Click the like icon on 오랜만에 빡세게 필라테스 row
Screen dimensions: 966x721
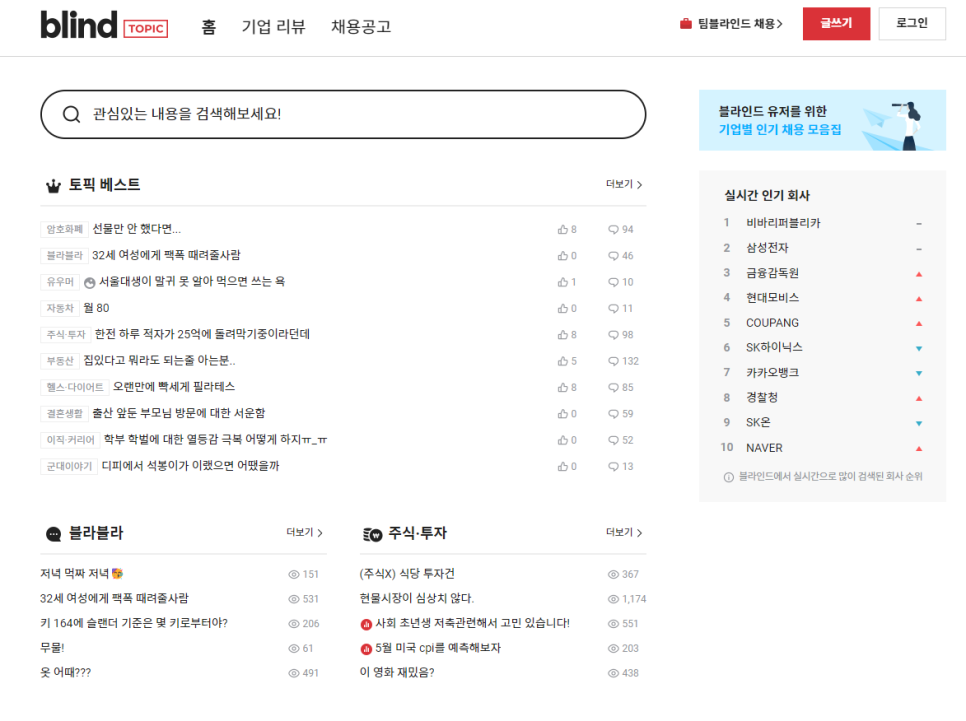click(x=562, y=388)
